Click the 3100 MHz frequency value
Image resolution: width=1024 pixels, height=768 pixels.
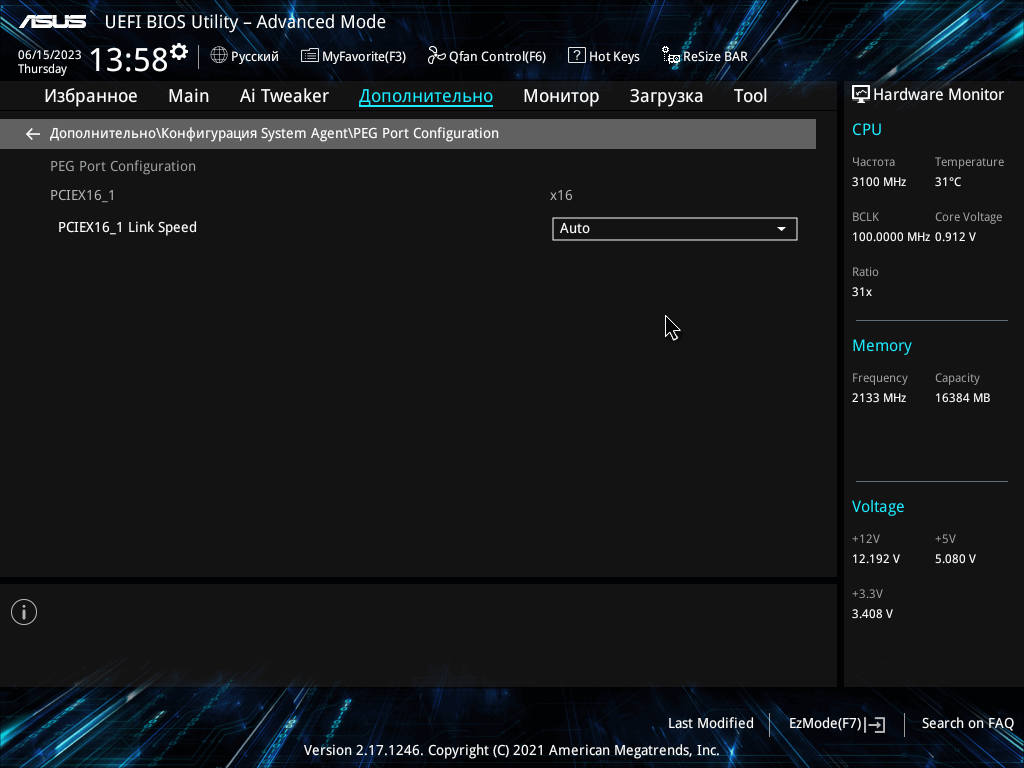point(879,182)
